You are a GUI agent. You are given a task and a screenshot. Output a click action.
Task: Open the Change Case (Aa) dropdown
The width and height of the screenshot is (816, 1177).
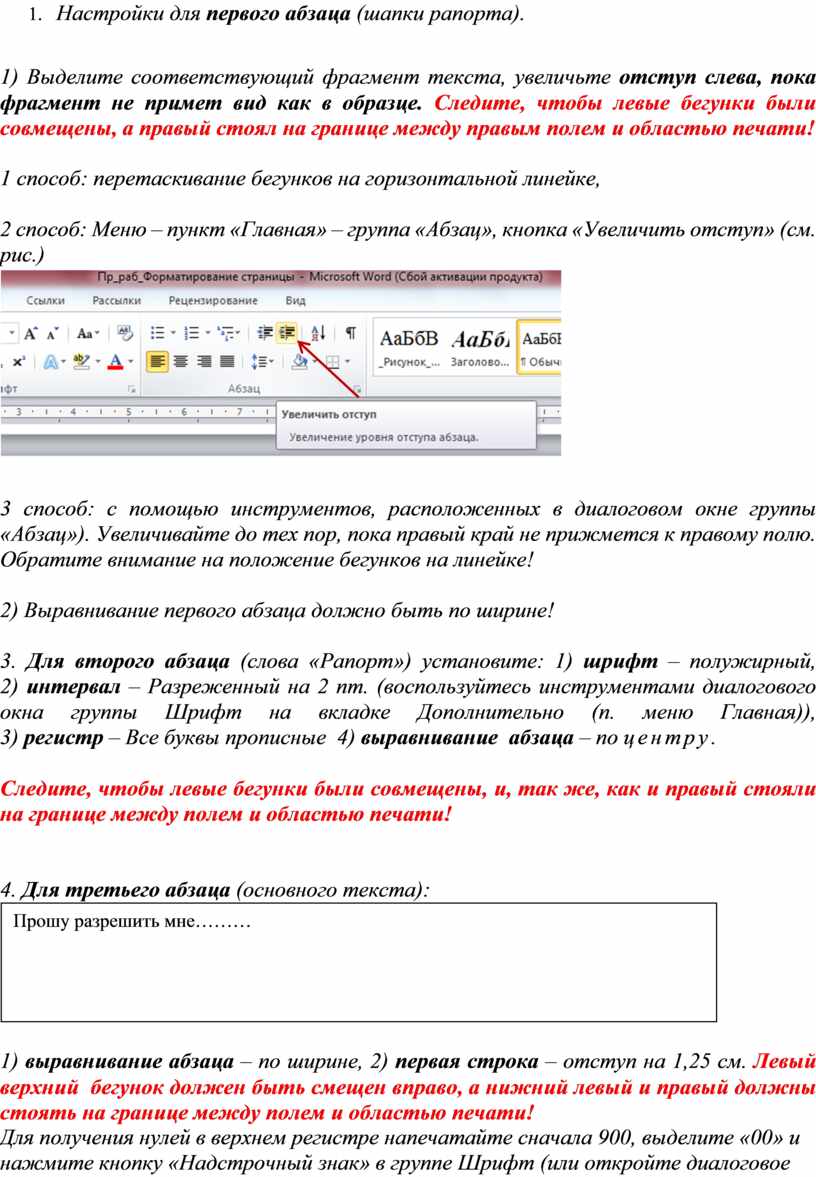[x=87, y=333]
